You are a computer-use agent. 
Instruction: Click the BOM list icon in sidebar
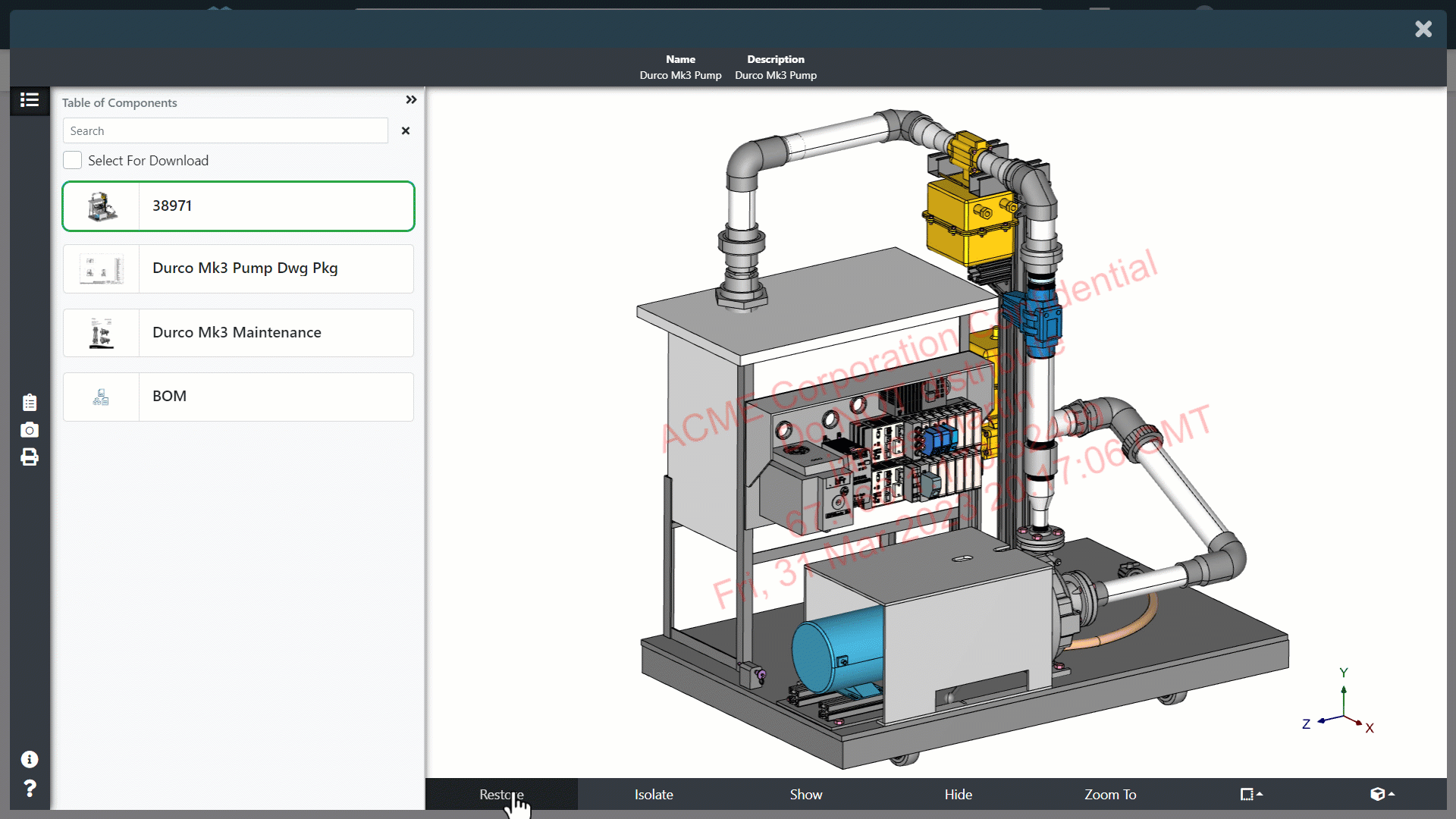pos(29,402)
